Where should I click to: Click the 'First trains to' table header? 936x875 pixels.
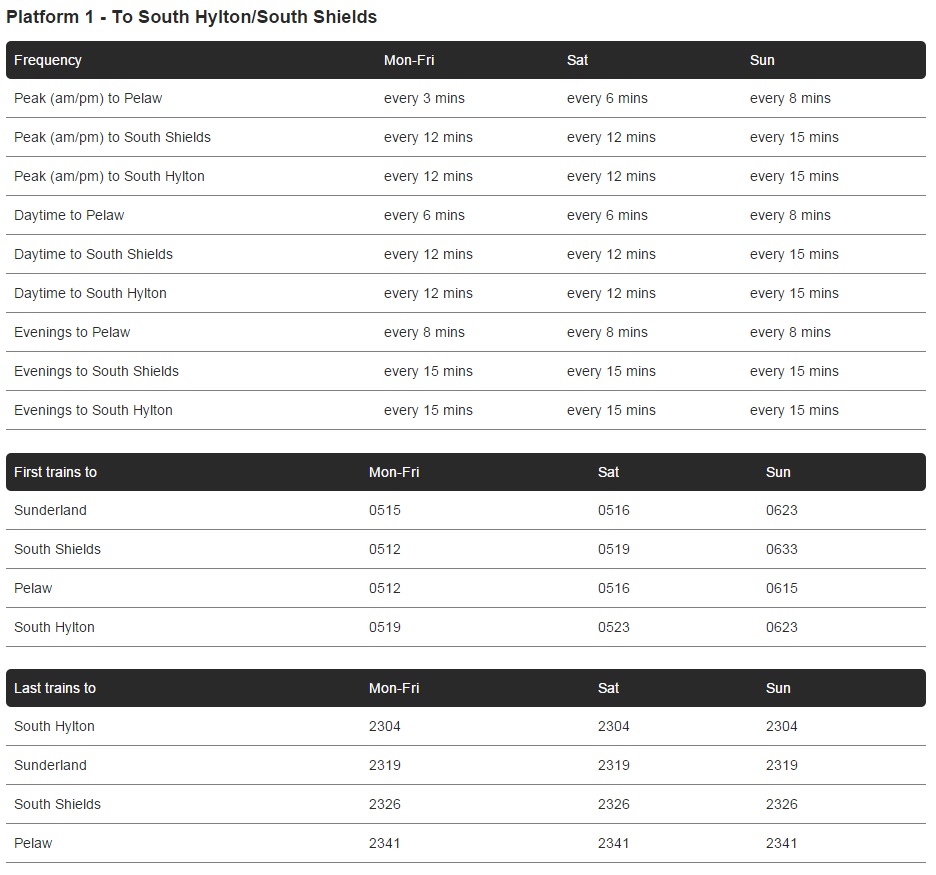pos(56,472)
